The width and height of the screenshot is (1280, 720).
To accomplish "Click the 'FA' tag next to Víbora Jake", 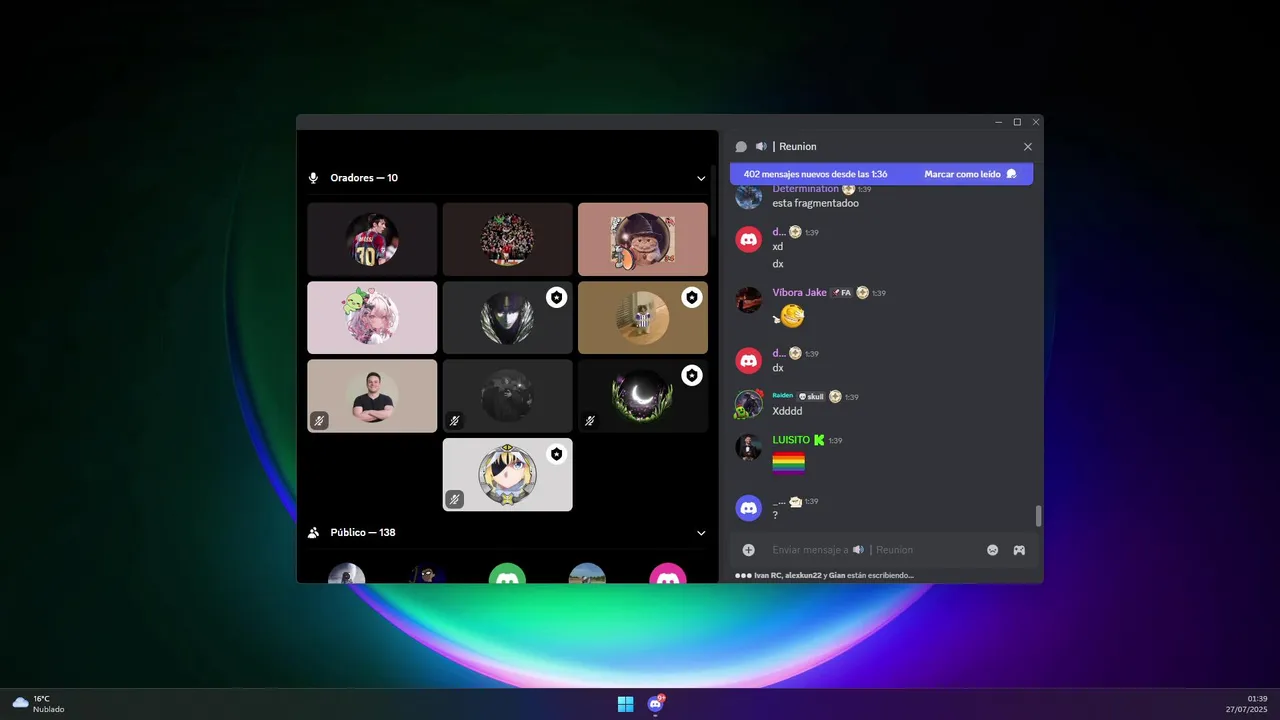I will (x=841, y=293).
